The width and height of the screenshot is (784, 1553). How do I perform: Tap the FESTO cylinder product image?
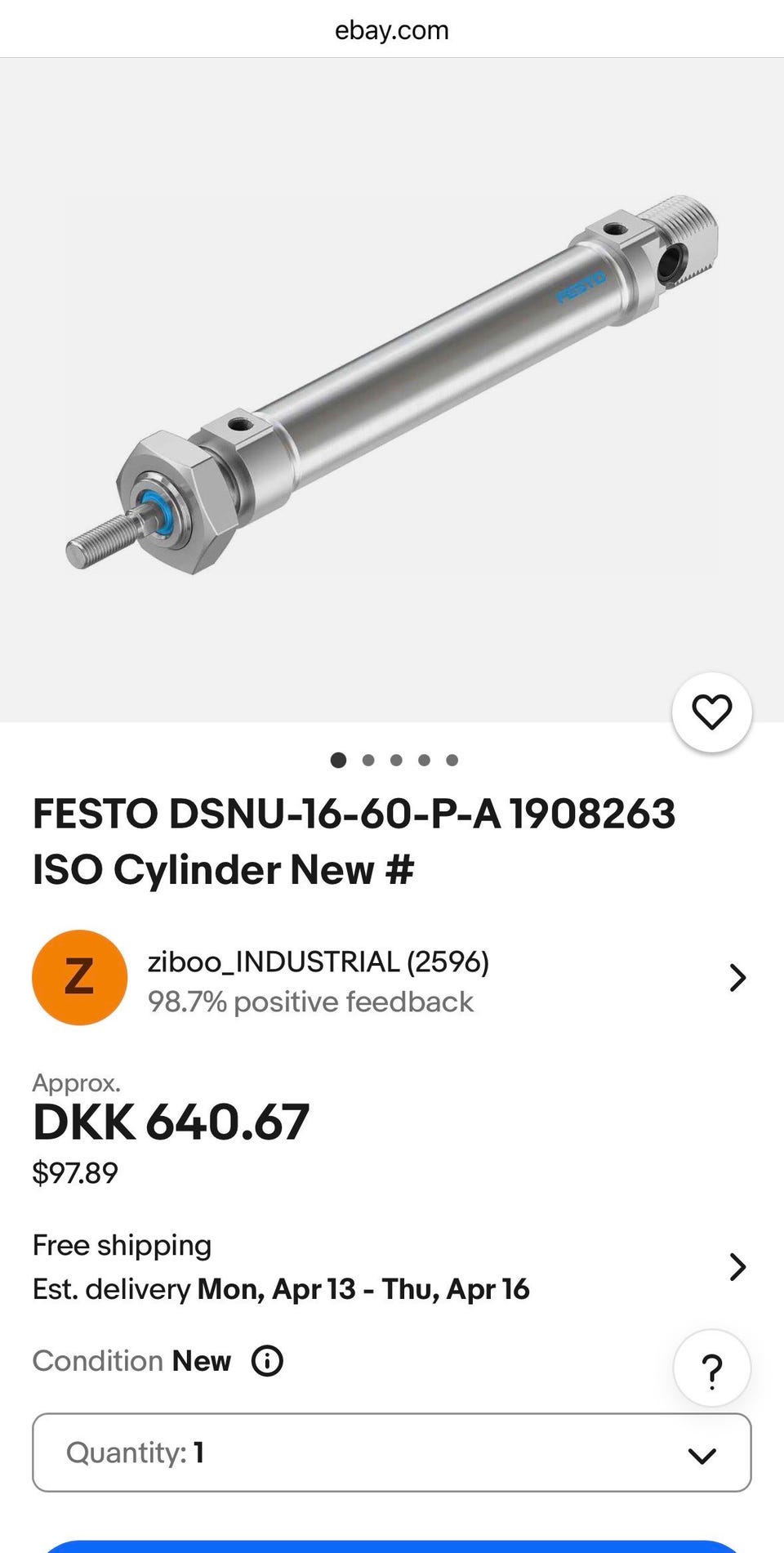pyautogui.click(x=392, y=384)
